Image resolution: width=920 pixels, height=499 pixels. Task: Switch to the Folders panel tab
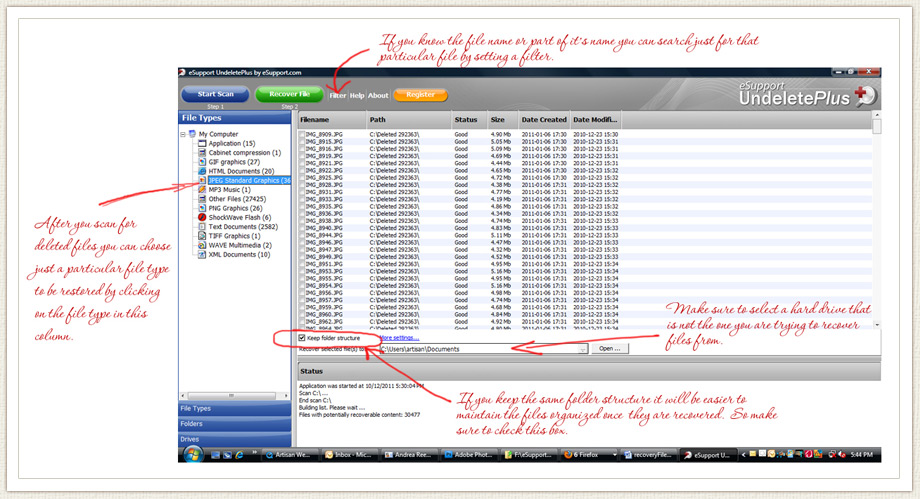tap(235, 424)
